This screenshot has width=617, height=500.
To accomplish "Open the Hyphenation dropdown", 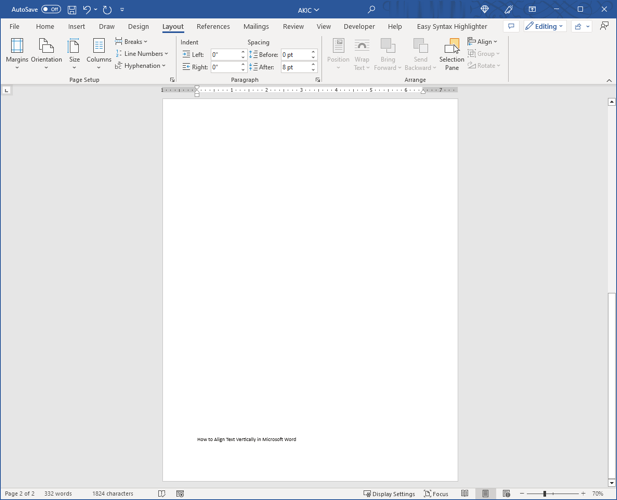I will (x=141, y=66).
